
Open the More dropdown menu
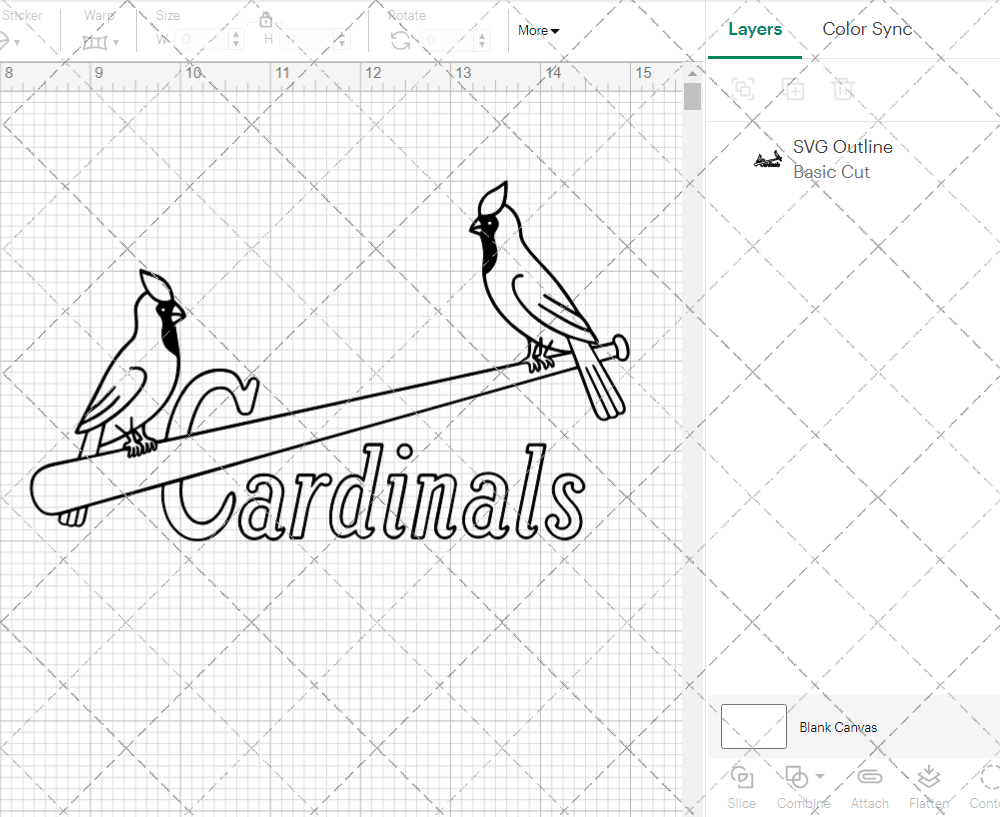point(538,31)
